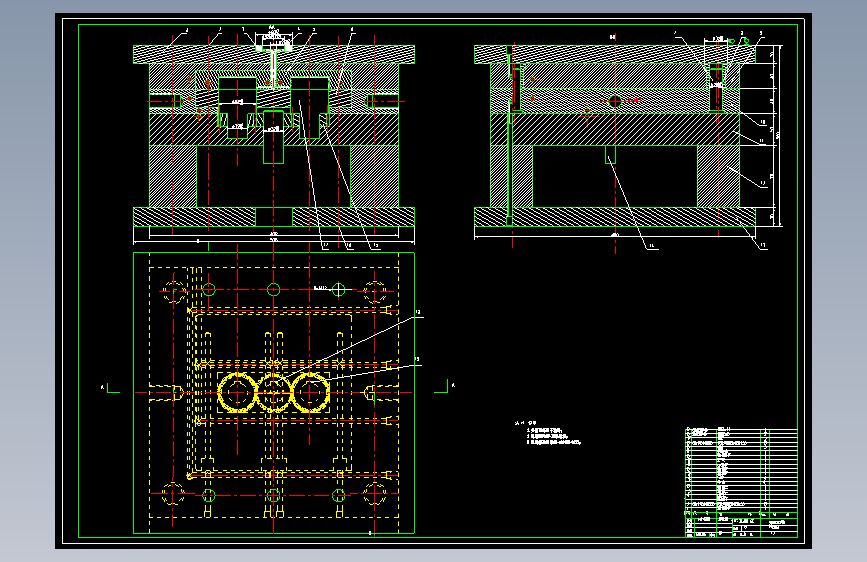Click the right section mark A beside plan view
The image size is (867, 562).
pos(445,386)
